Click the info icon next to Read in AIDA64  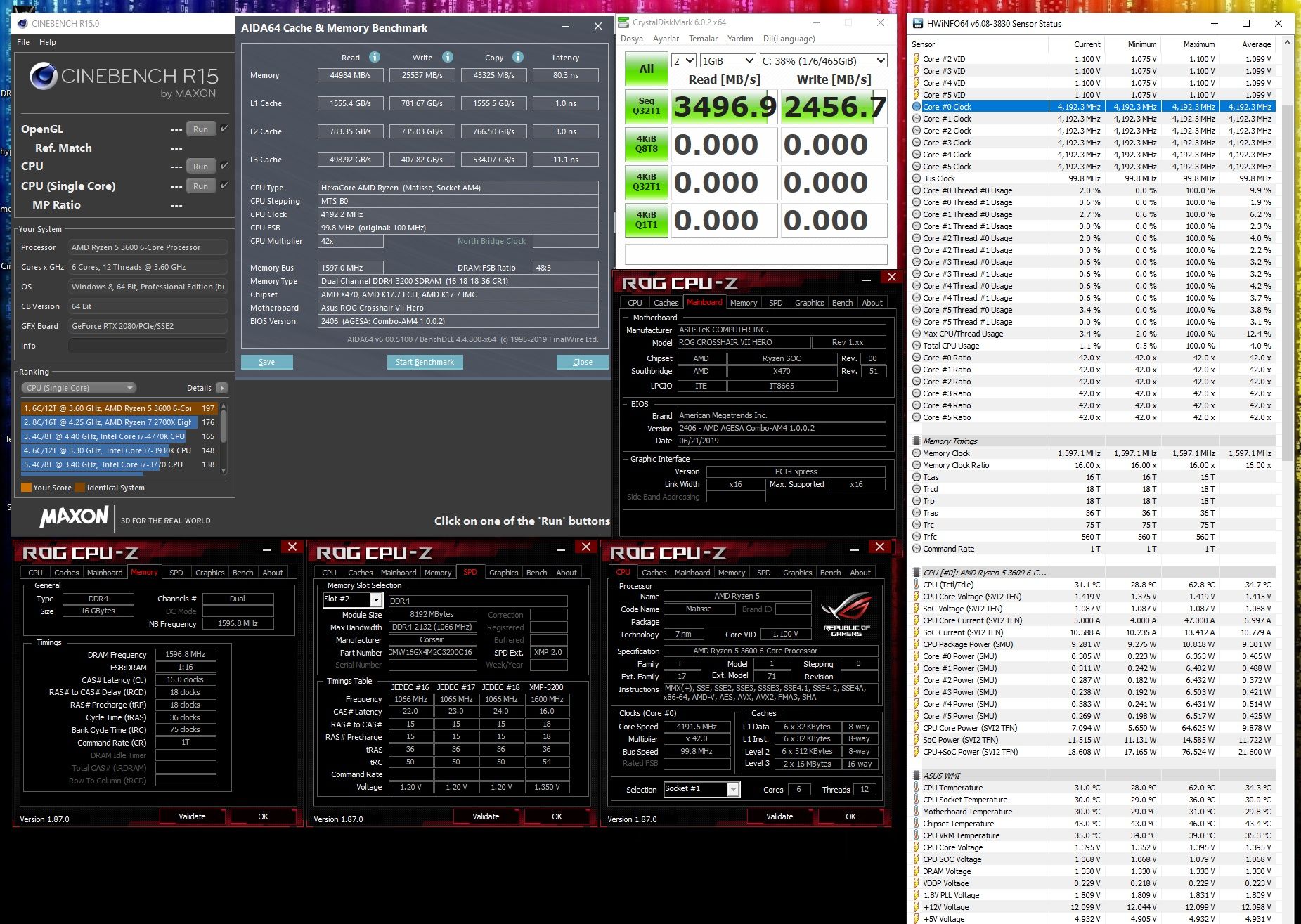[375, 57]
